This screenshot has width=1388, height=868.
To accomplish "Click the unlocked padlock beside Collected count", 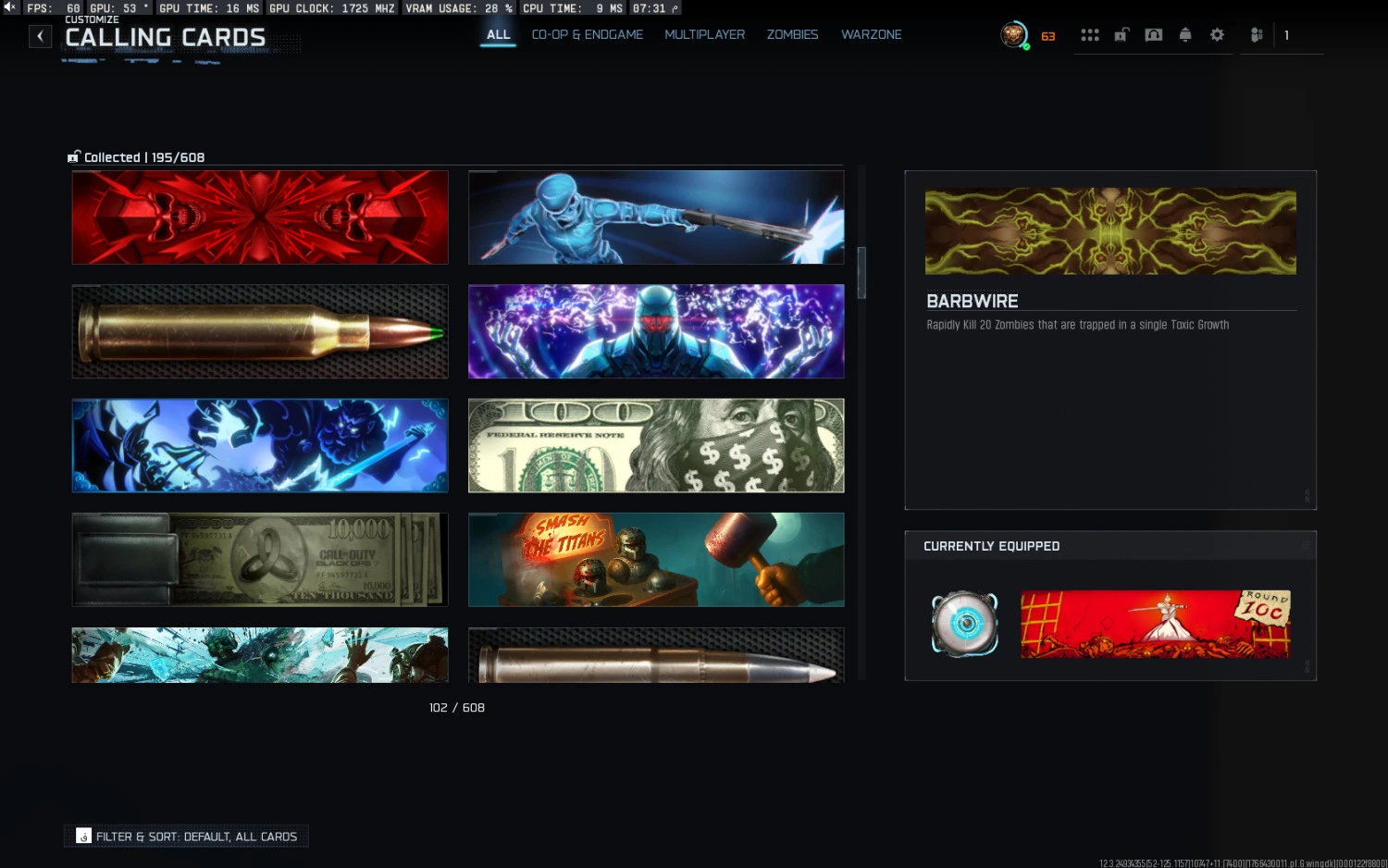I will [74, 157].
